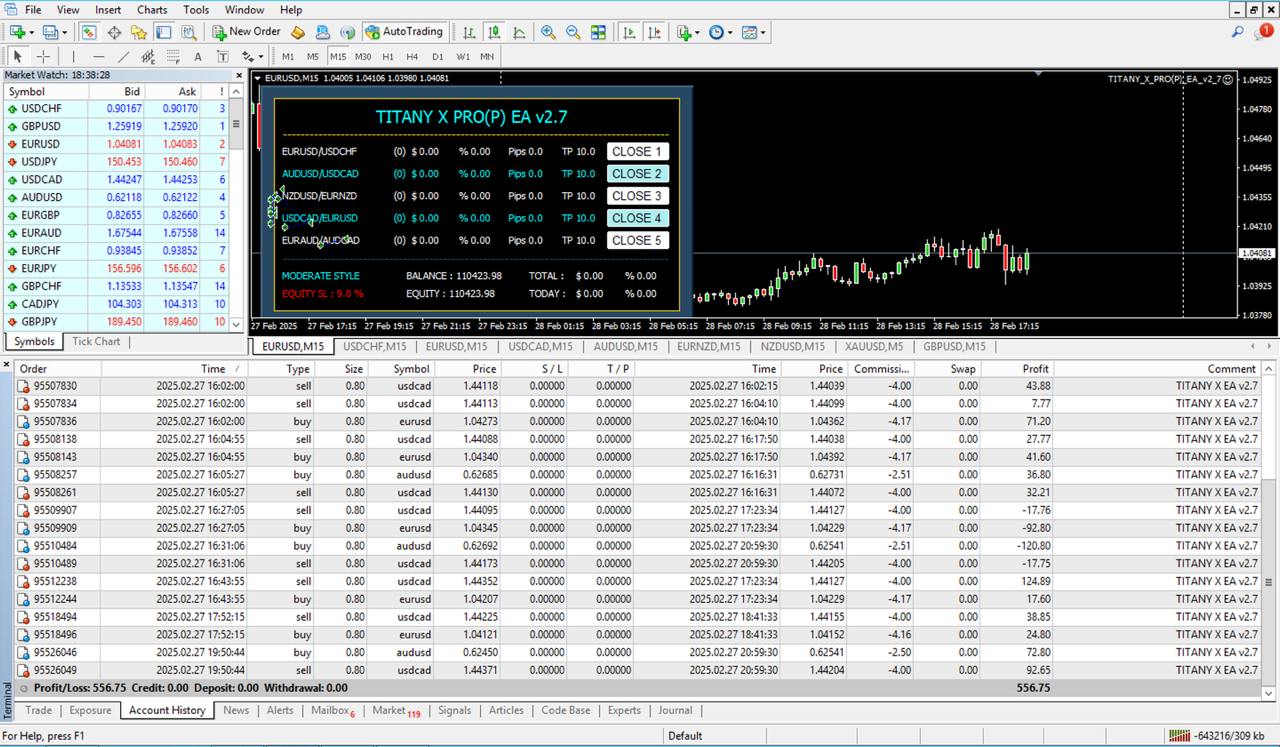The height and width of the screenshot is (747, 1280).
Task: Switch to the XAUUSD,M5 chart tab
Action: [x=872, y=346]
